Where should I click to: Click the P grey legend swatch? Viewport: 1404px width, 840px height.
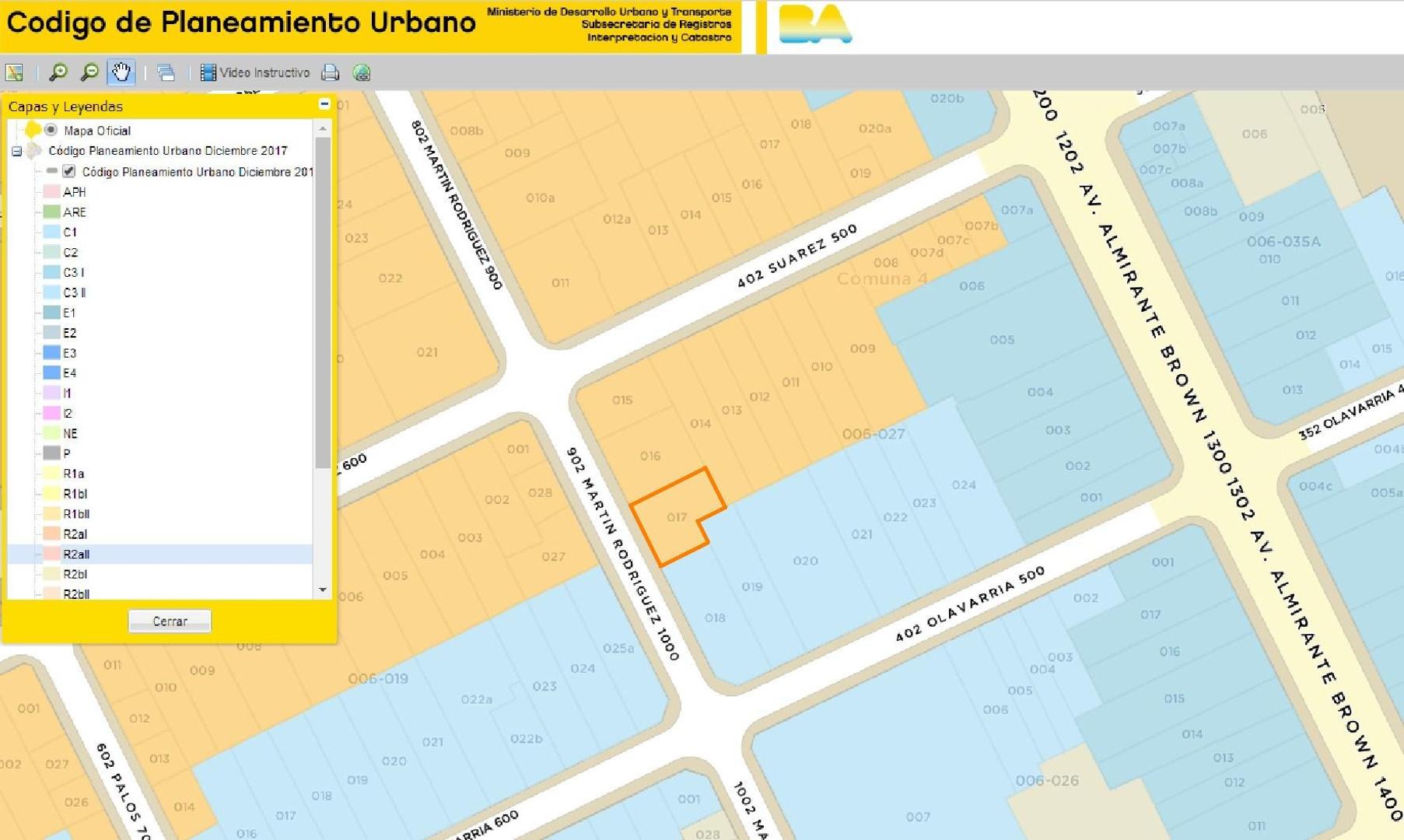[52, 453]
